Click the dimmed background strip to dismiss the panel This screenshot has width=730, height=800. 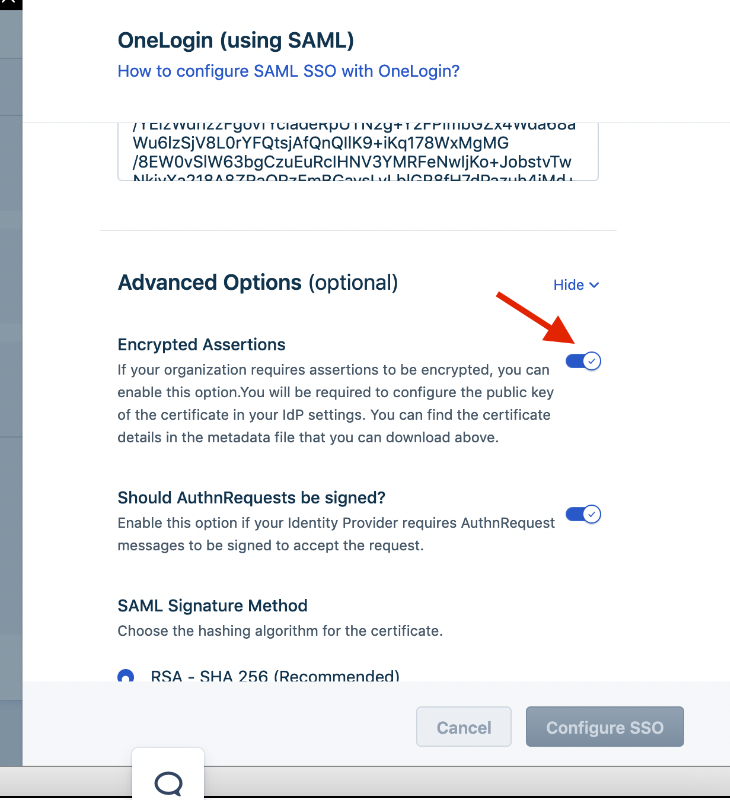click(11, 388)
